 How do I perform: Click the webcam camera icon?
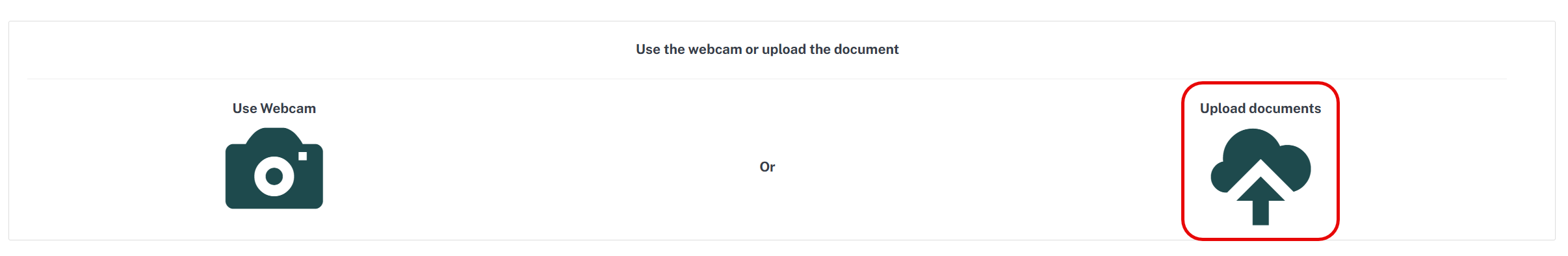pyautogui.click(x=274, y=168)
